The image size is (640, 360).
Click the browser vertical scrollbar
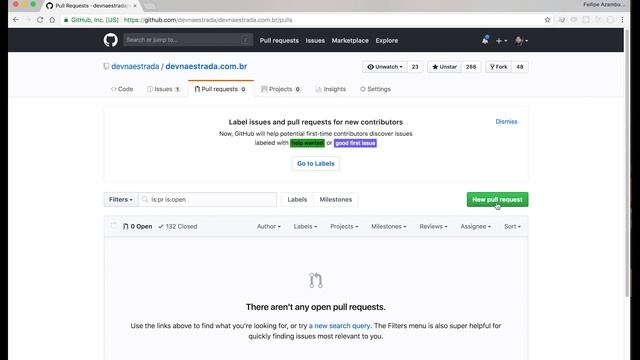click(627, 163)
